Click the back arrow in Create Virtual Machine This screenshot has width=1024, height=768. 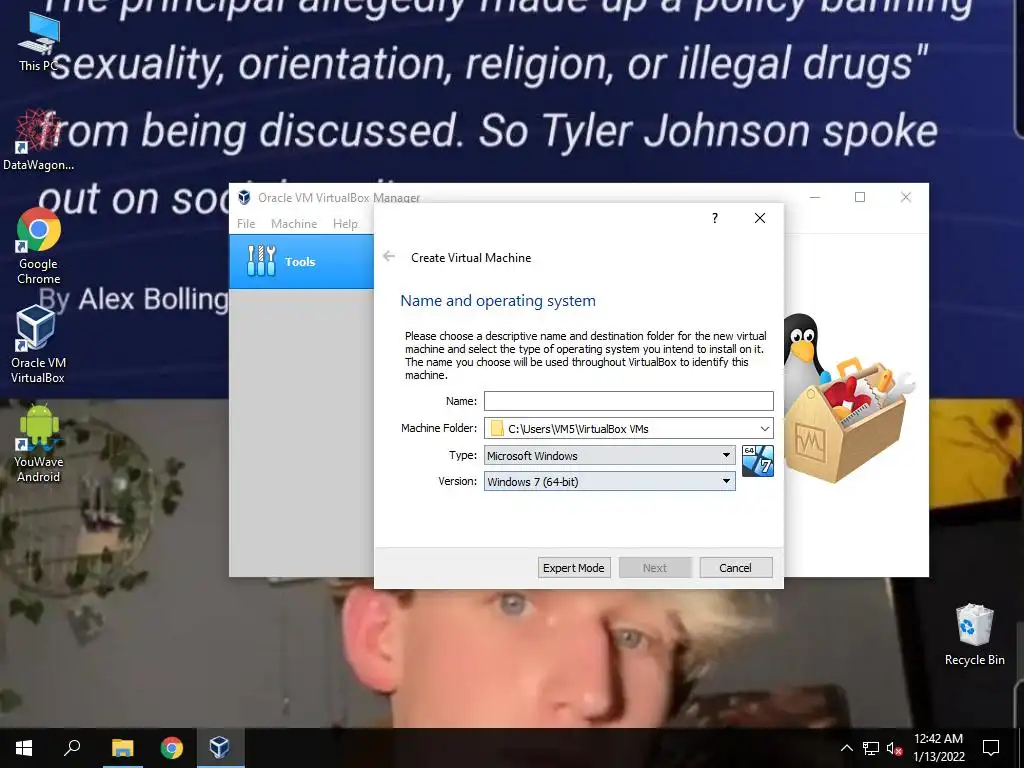tap(389, 257)
